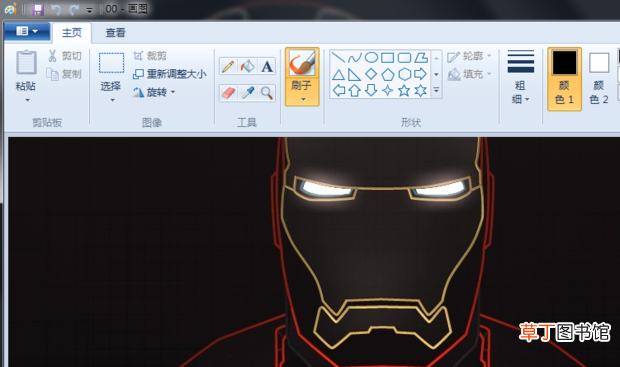Select Color 1 as active color
This screenshot has height=367, width=620.
(564, 79)
